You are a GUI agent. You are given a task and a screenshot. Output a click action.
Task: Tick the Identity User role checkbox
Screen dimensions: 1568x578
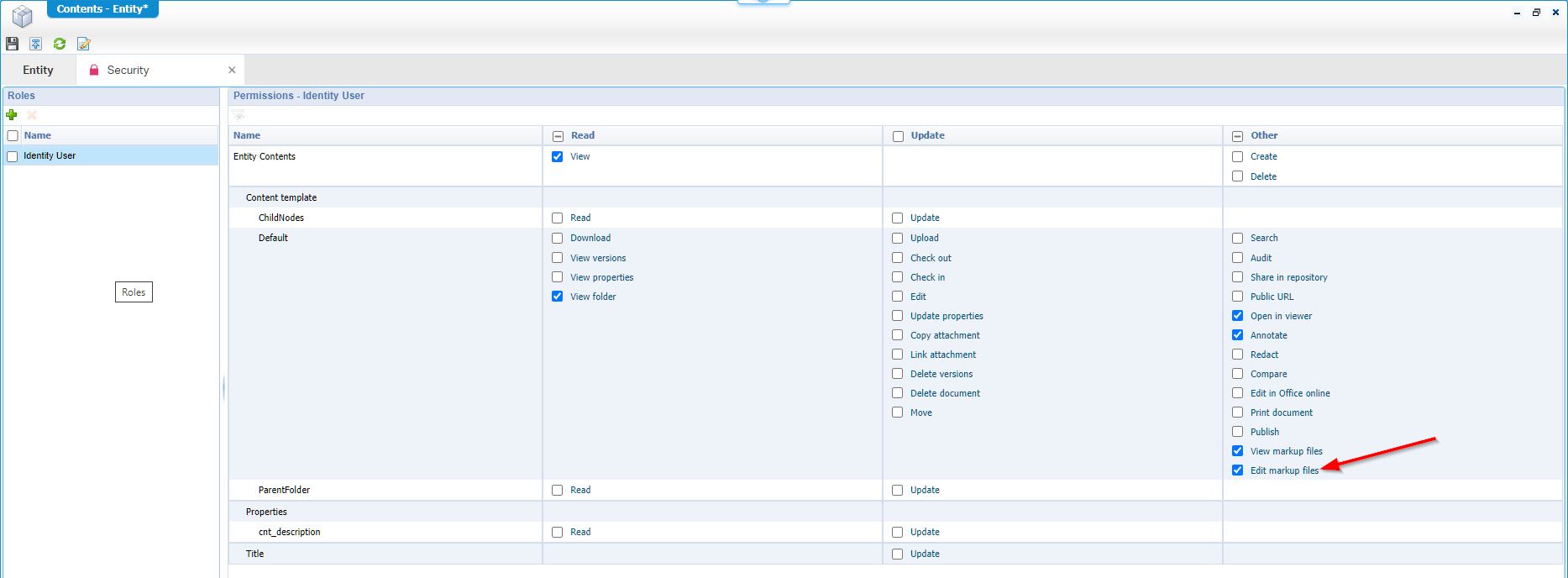pyautogui.click(x=13, y=156)
